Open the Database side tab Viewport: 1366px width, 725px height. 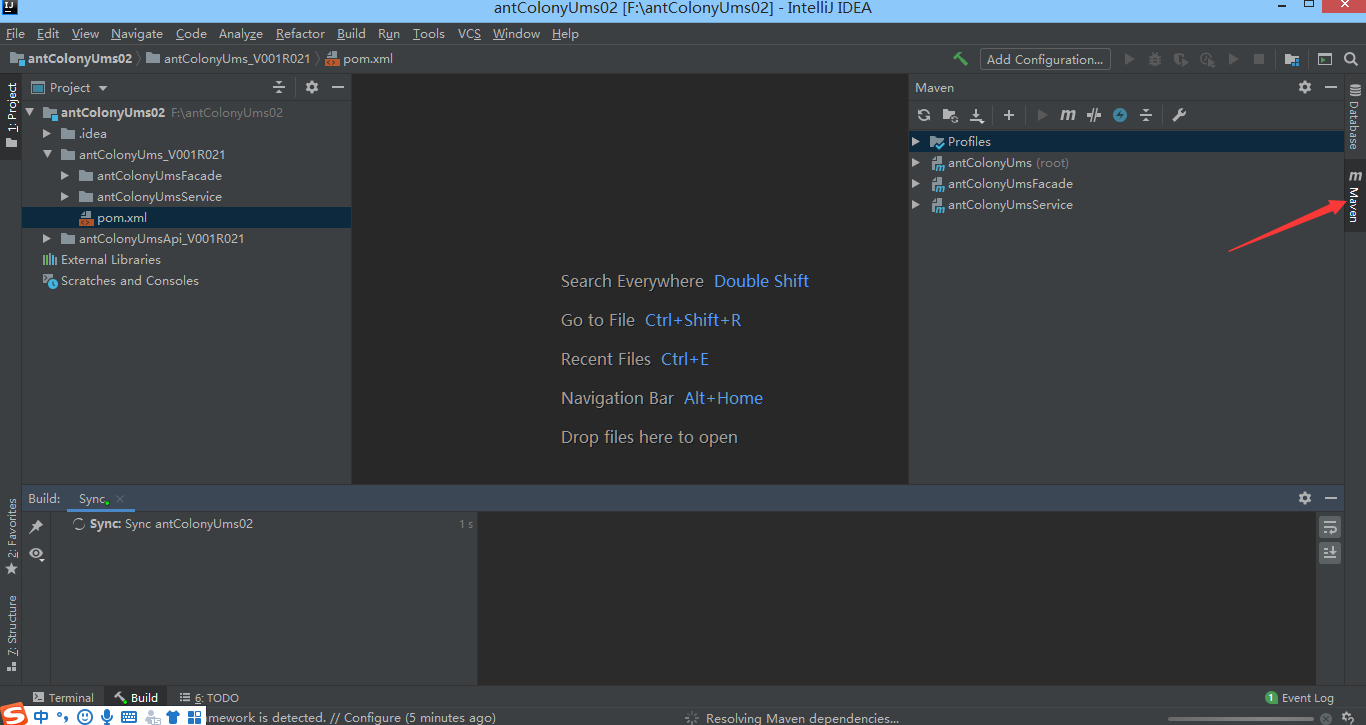tap(1355, 116)
